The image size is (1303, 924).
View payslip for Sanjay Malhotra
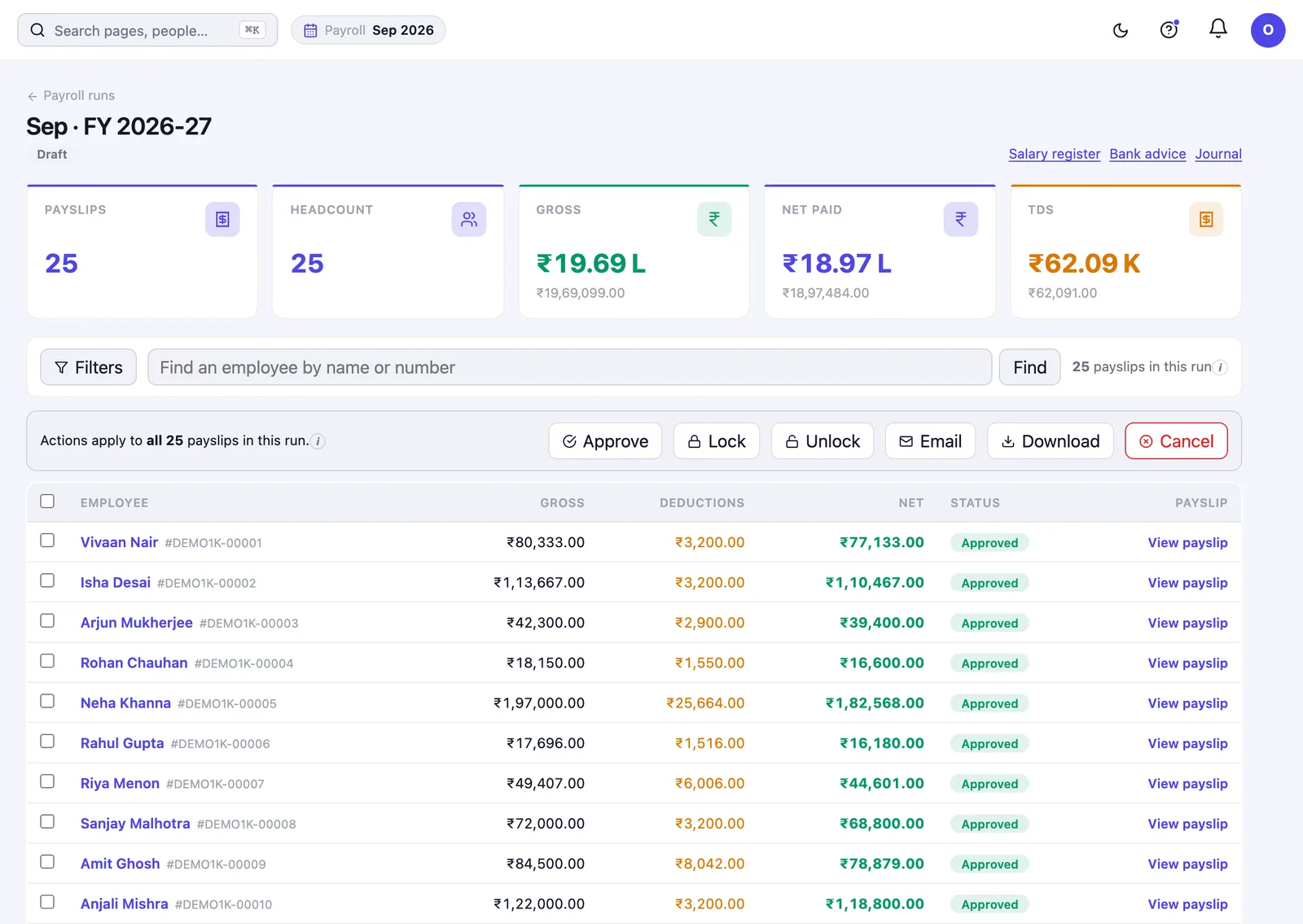[1187, 824]
